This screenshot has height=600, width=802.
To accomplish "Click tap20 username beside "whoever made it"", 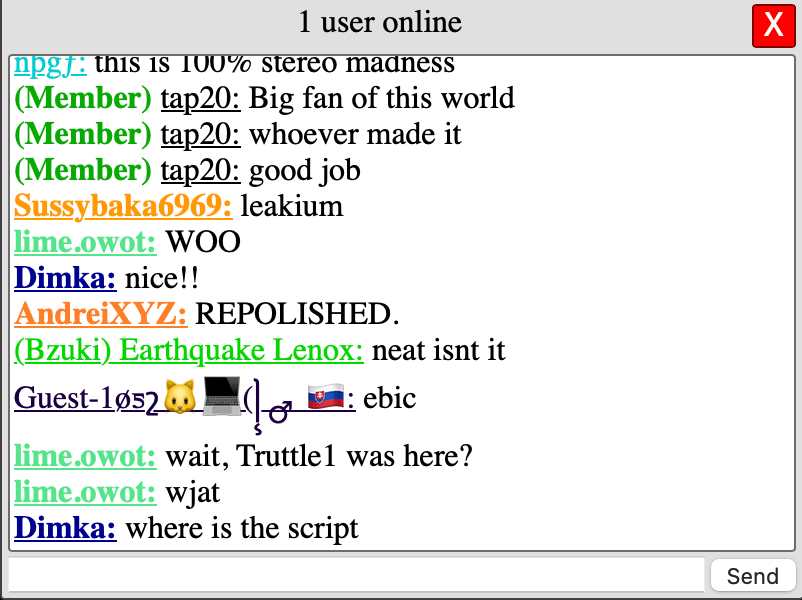I will 200,135.
